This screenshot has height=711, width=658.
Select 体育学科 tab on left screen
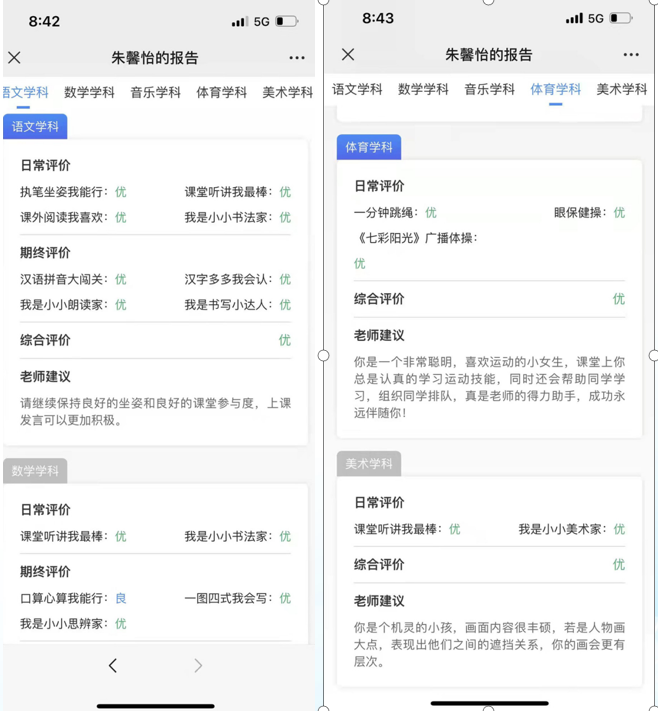[x=222, y=93]
